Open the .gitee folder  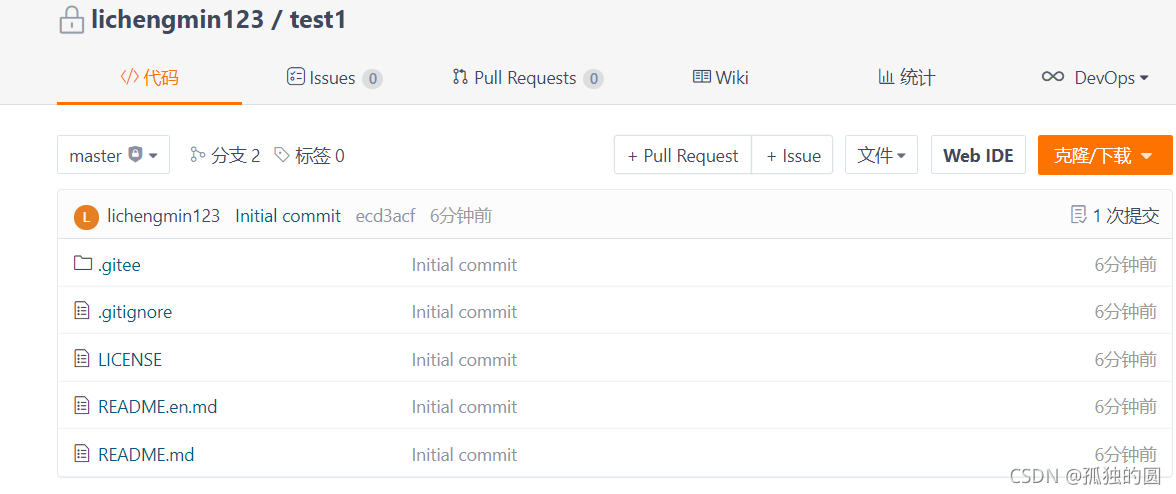pyautogui.click(x=119, y=265)
